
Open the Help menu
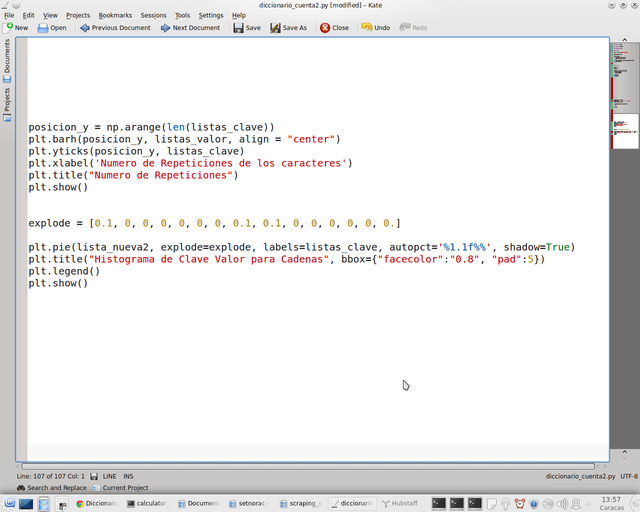tap(239, 16)
